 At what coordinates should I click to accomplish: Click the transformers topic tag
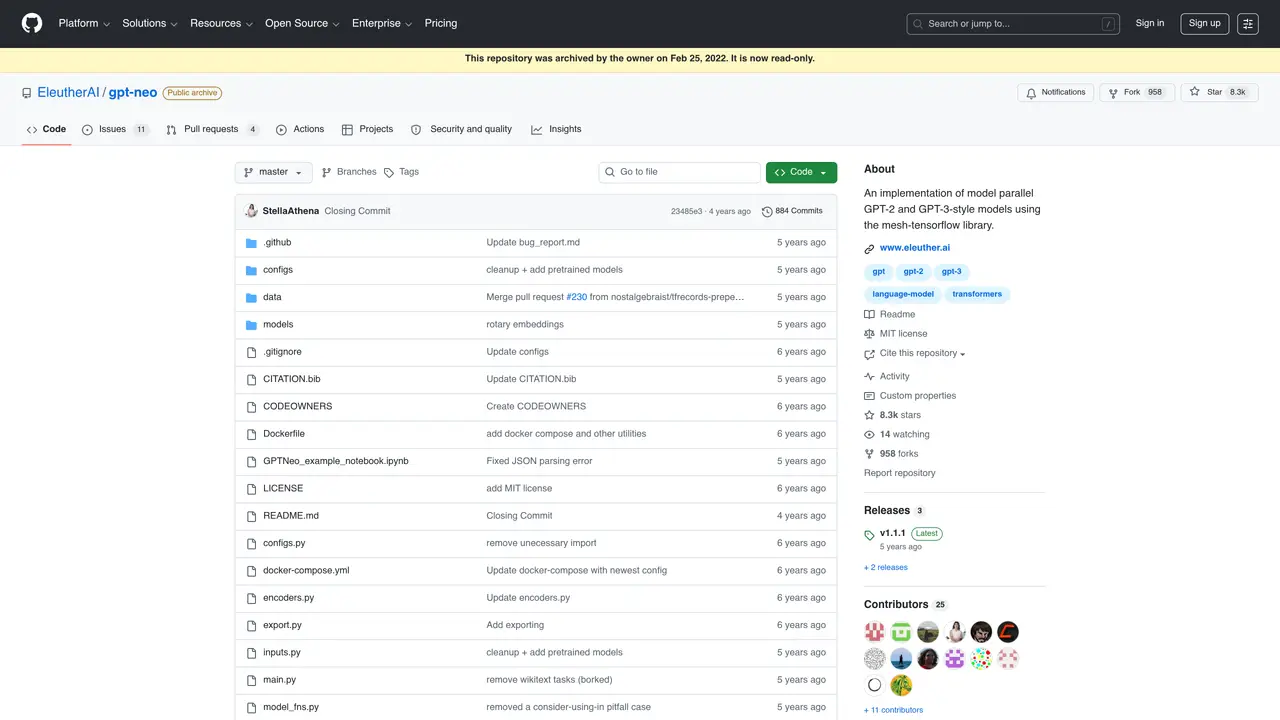pyautogui.click(x=977, y=295)
